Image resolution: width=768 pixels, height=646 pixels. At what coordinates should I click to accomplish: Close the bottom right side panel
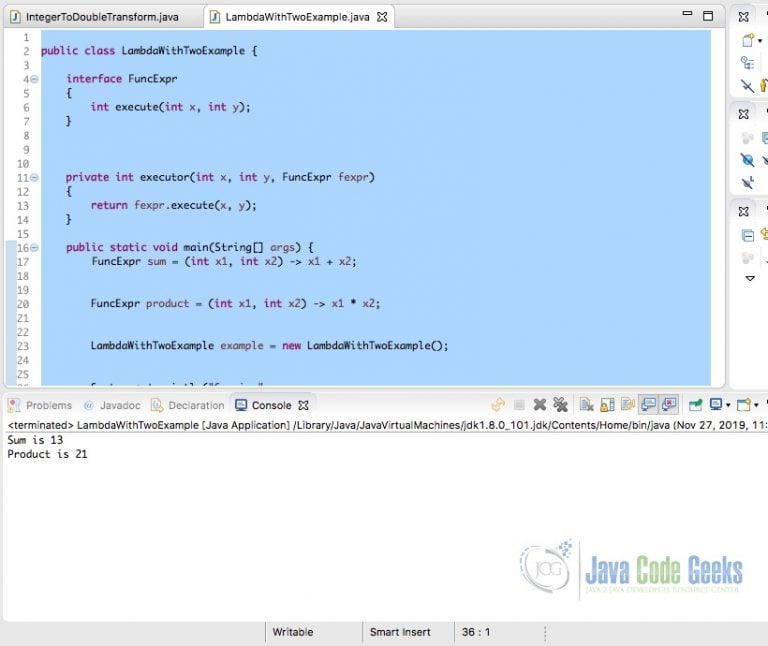click(x=744, y=212)
